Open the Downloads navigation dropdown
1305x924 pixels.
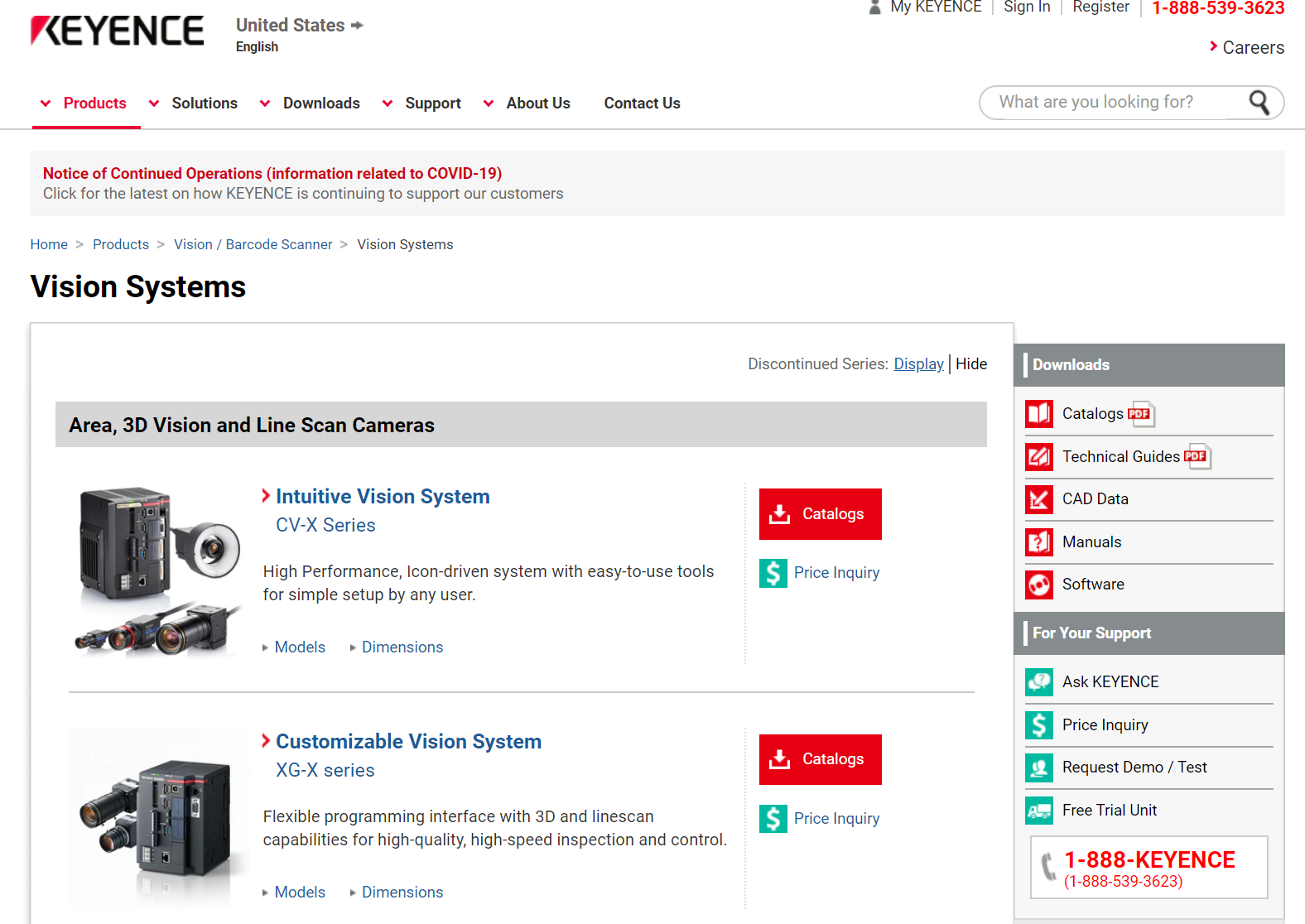(311, 103)
